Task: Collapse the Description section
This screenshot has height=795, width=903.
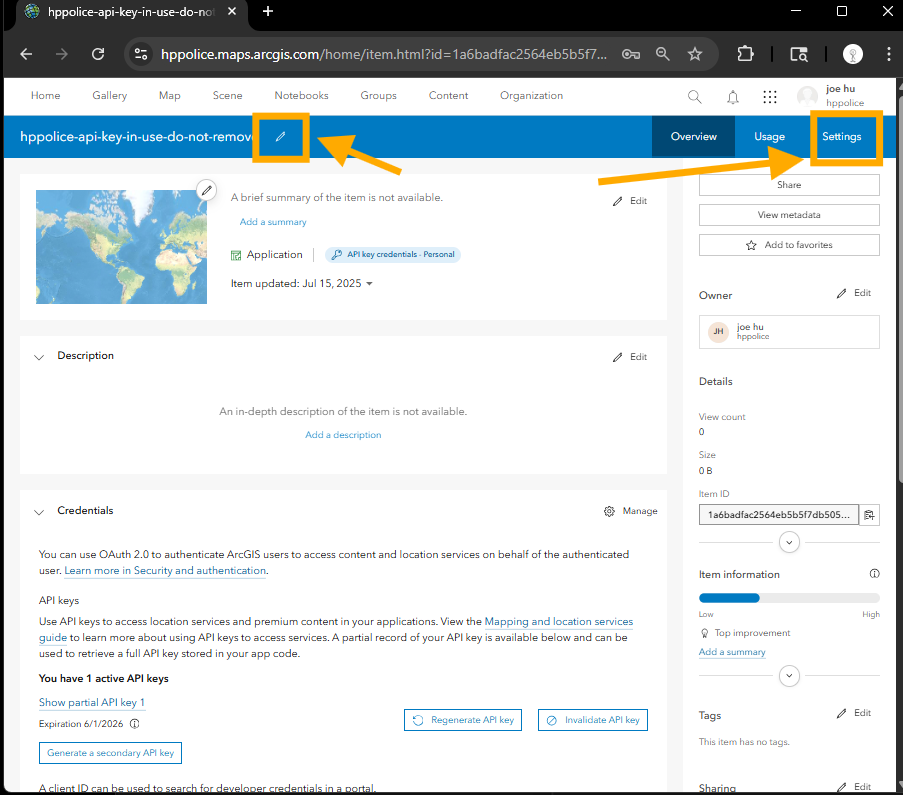Action: pyautogui.click(x=39, y=357)
